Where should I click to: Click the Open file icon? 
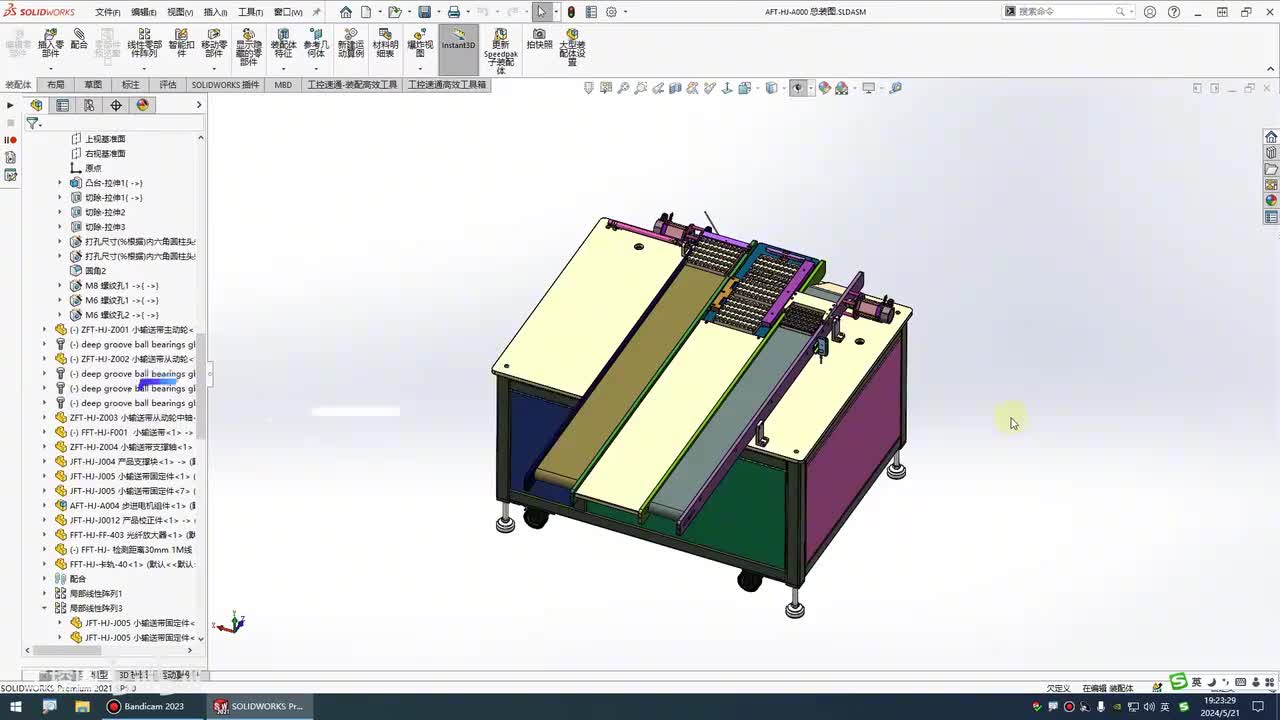point(394,12)
